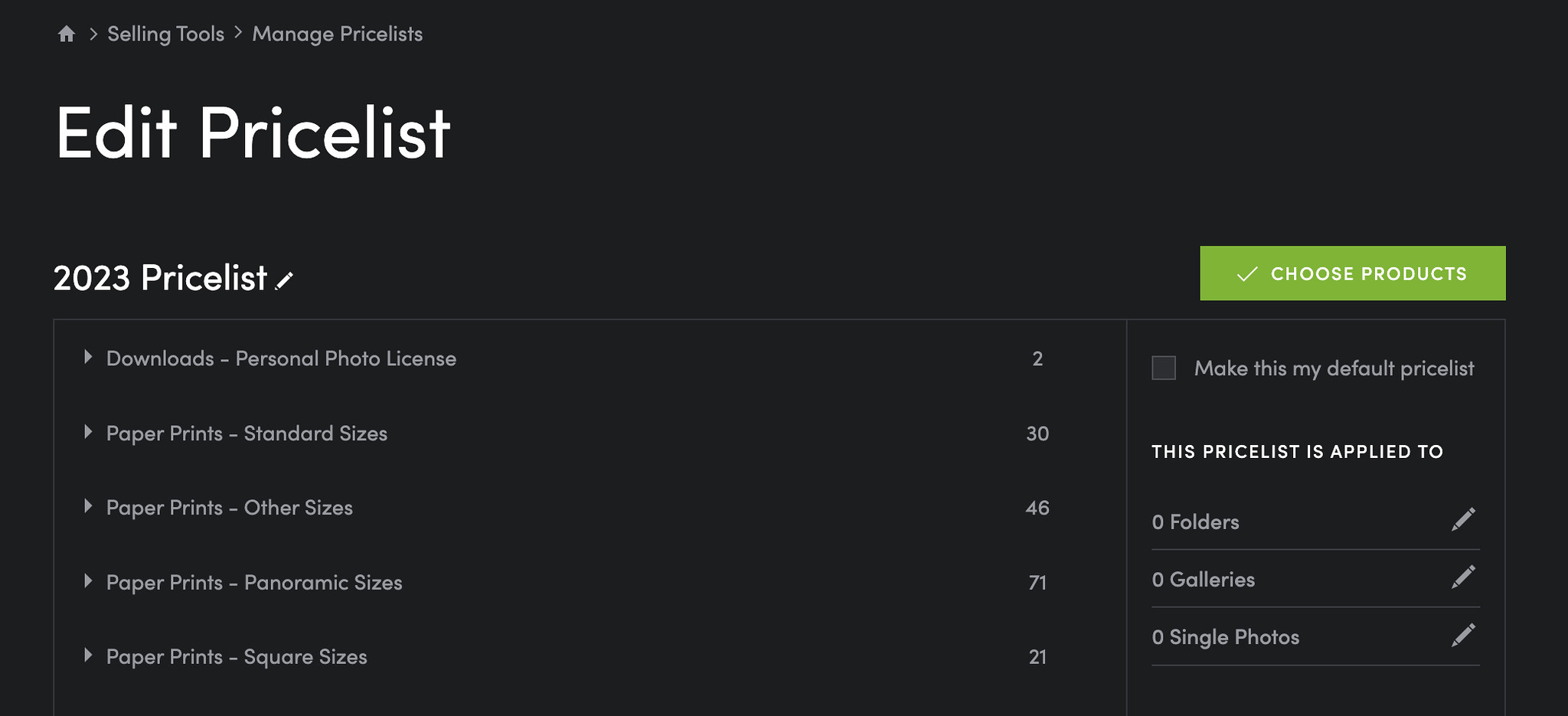Image resolution: width=1568 pixels, height=716 pixels.
Task: Enable Make this my default pricelist checkbox
Action: (1164, 368)
